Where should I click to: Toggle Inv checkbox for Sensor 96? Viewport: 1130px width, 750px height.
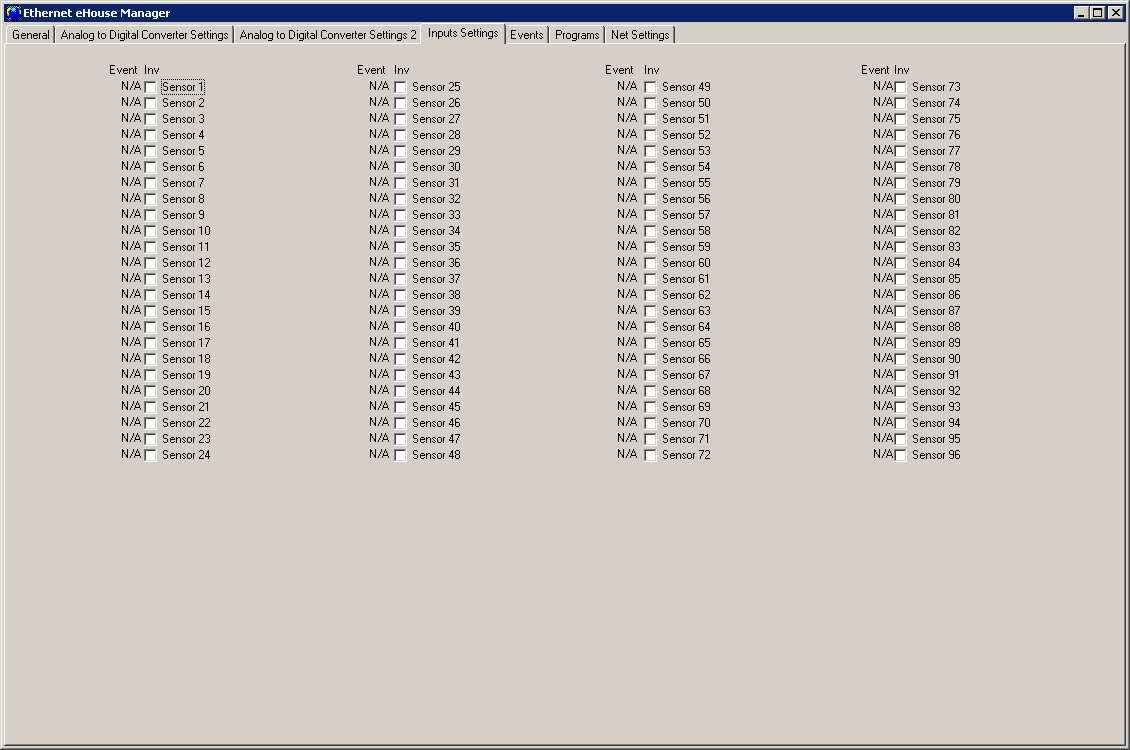pyautogui.click(x=900, y=455)
